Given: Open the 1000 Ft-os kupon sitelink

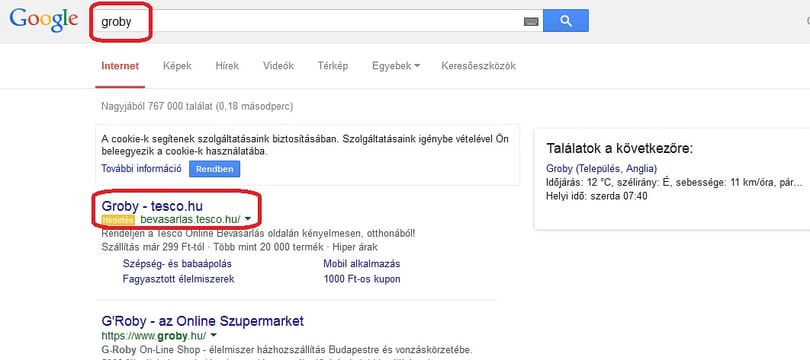Looking at the screenshot, I should 362,279.
